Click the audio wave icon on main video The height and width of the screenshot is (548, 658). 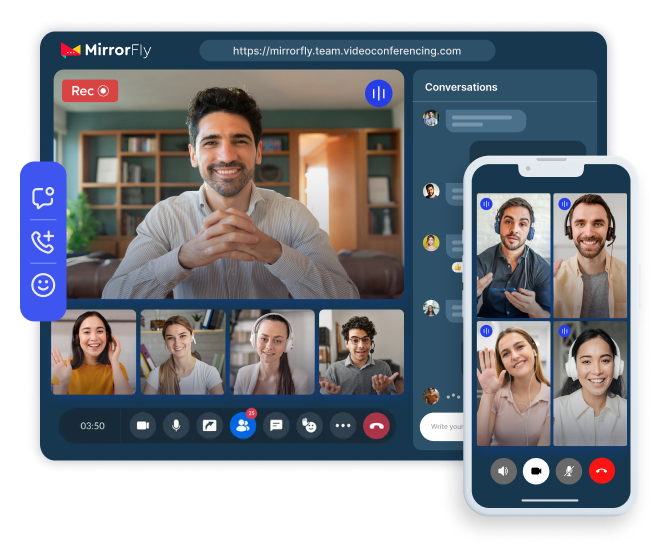point(378,94)
